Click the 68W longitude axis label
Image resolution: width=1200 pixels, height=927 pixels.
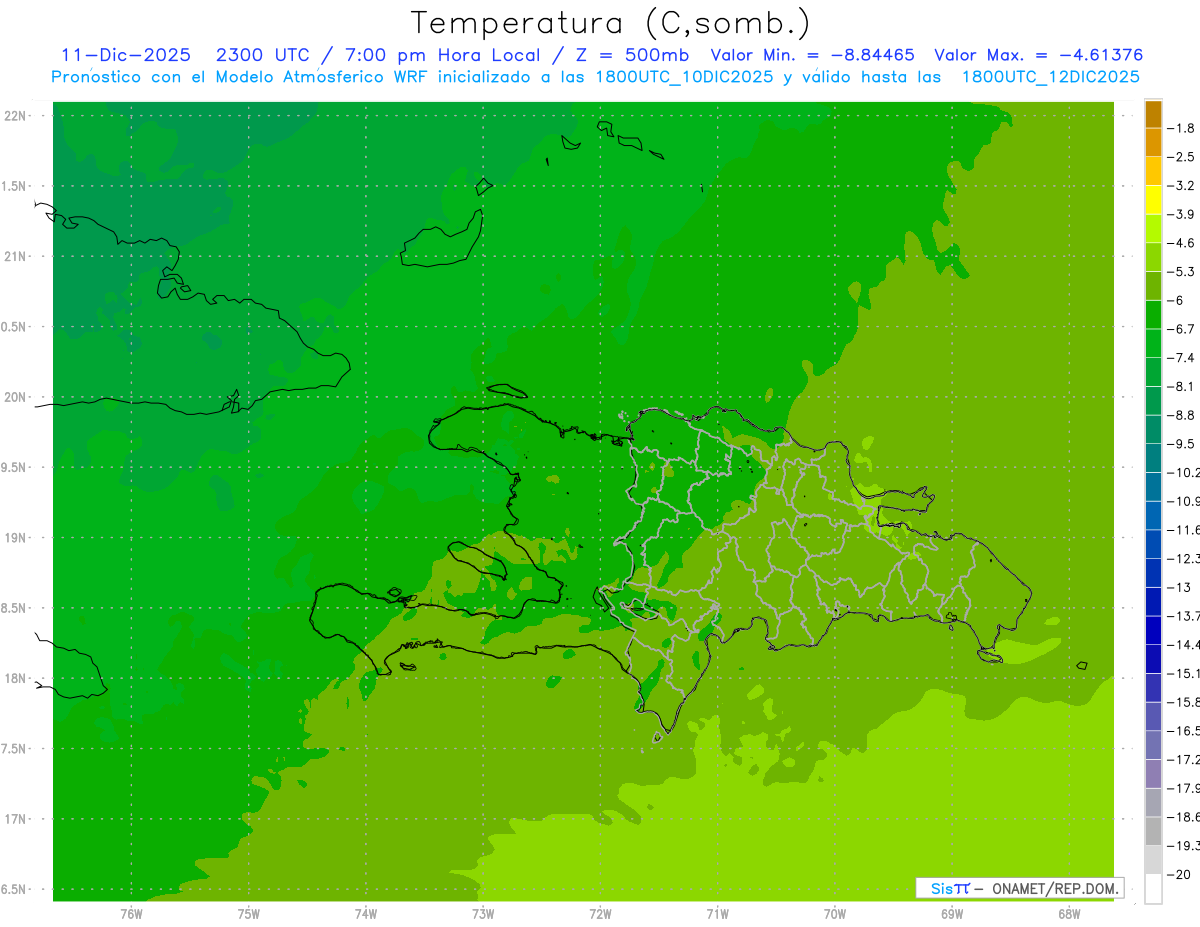click(1069, 914)
